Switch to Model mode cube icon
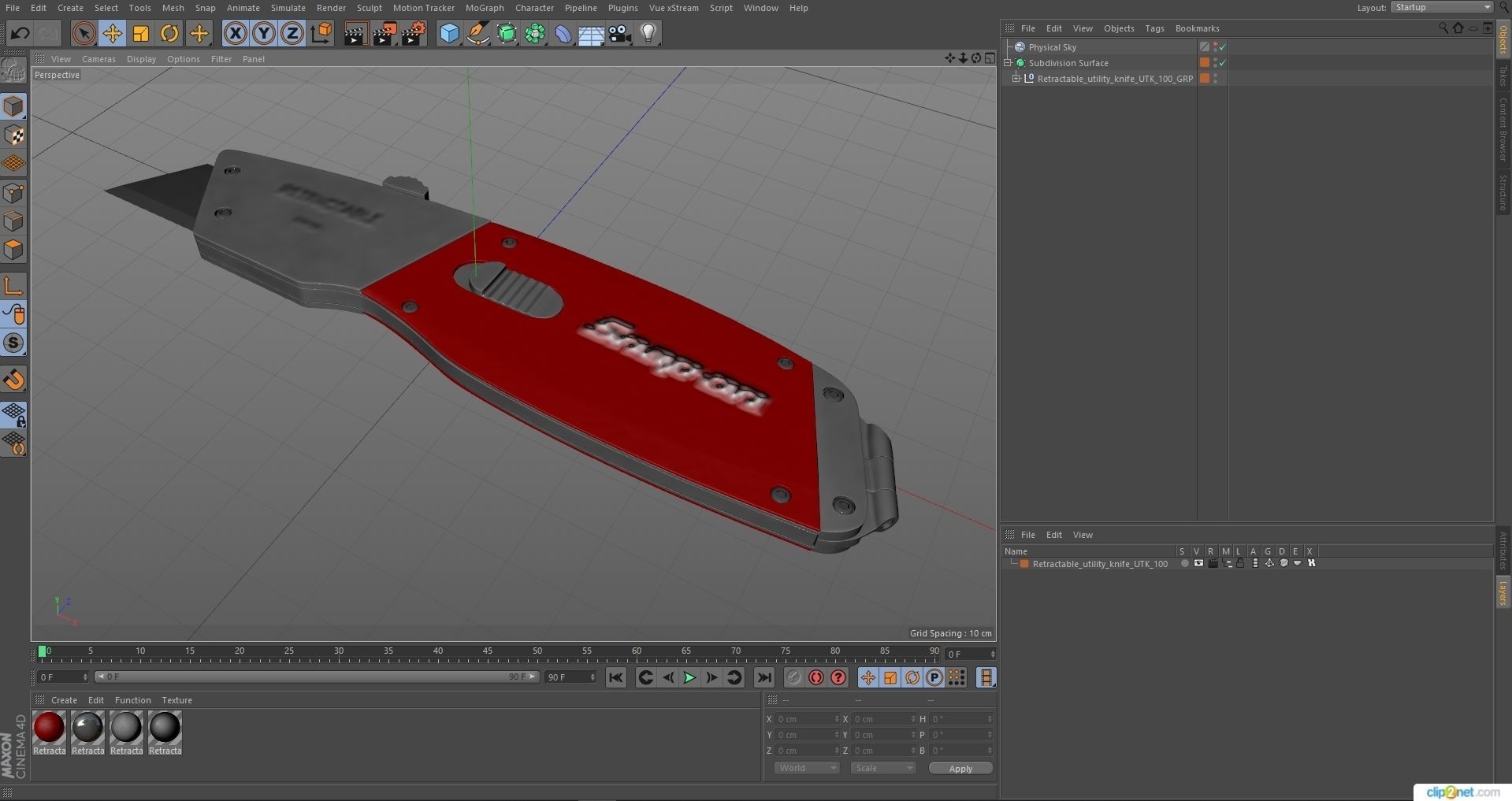This screenshot has width=1512, height=801. (x=14, y=106)
